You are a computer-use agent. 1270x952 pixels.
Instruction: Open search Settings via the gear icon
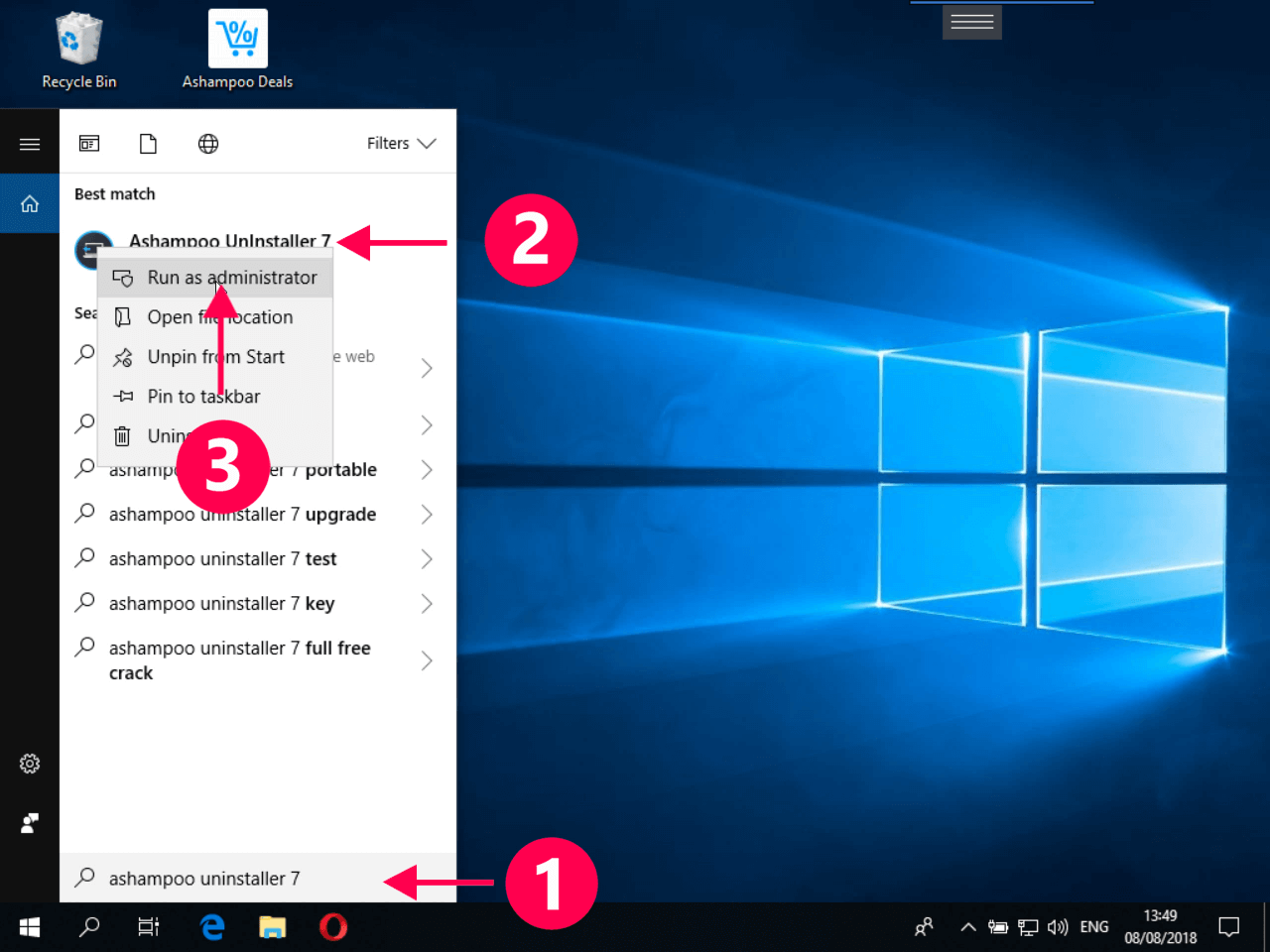point(30,764)
